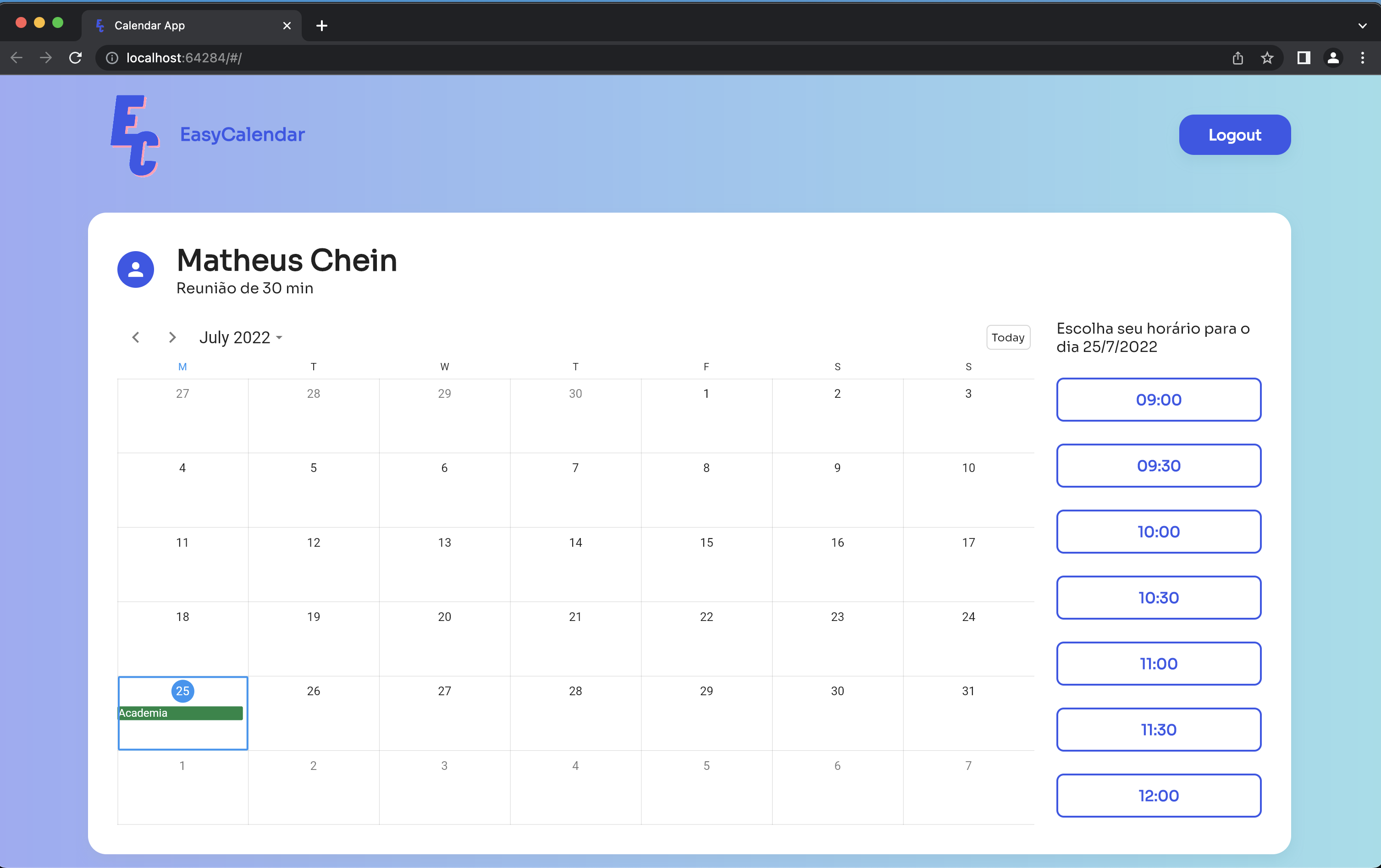Select July 25 date circle

click(x=182, y=691)
